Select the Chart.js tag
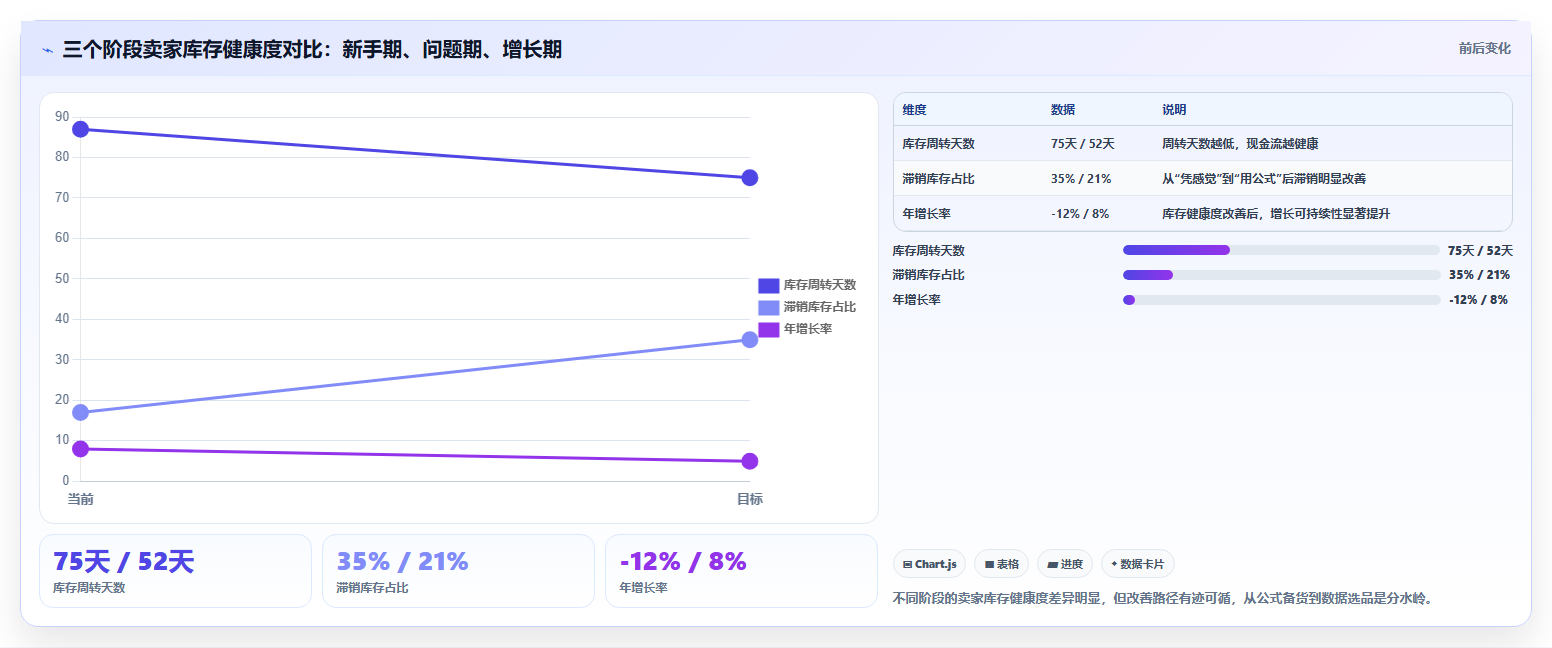 [929, 564]
